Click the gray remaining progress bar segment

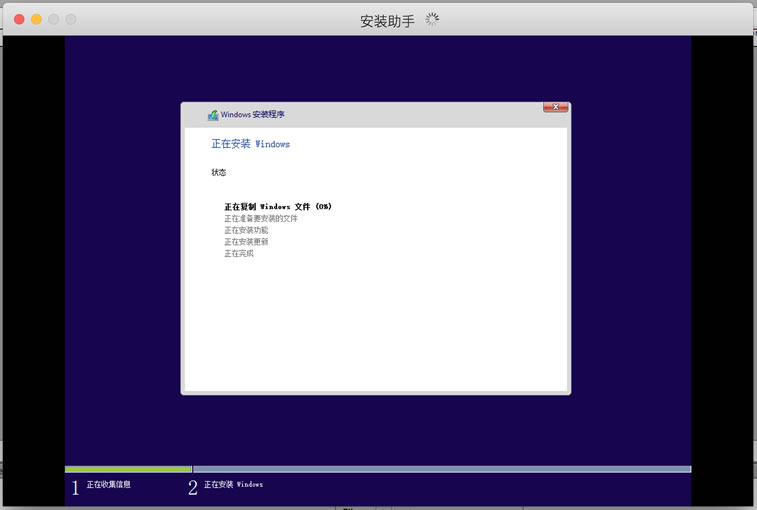point(442,469)
